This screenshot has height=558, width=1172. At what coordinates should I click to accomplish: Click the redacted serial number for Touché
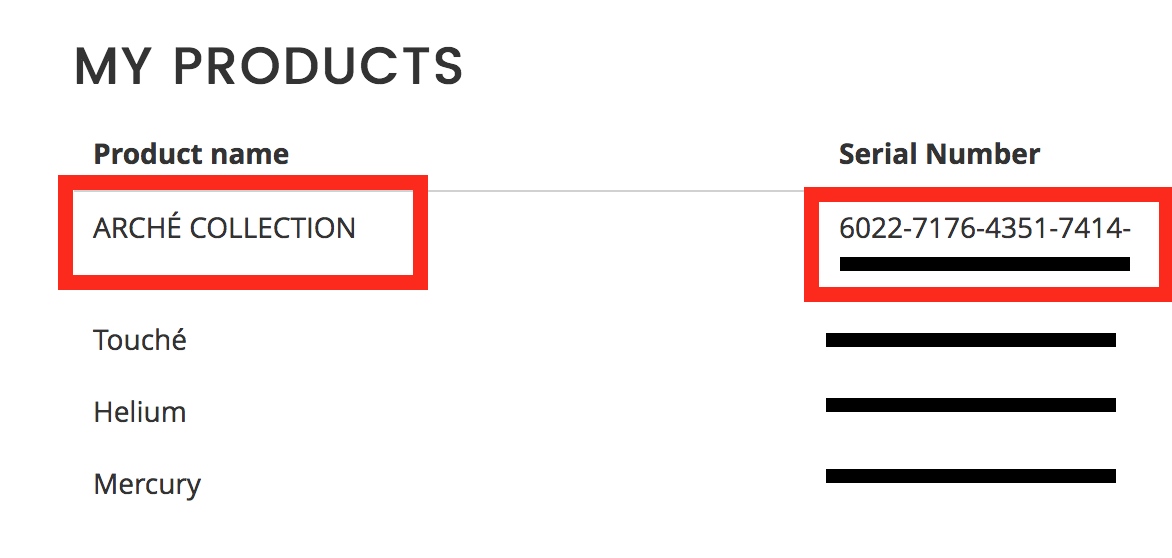pos(970,340)
